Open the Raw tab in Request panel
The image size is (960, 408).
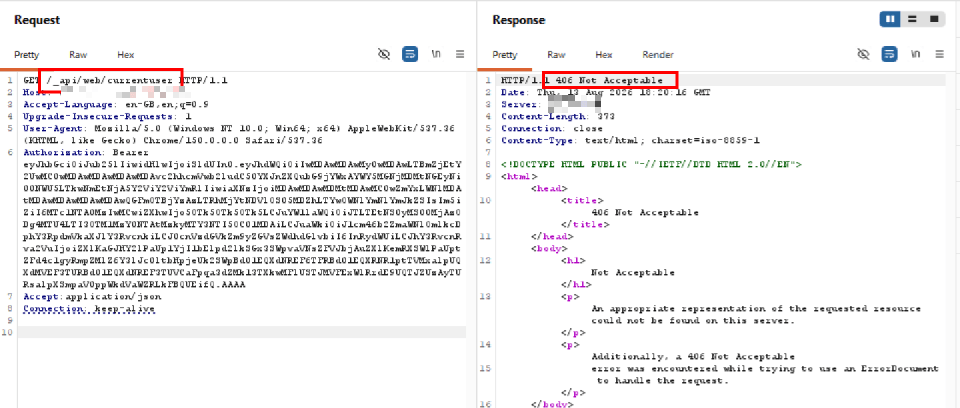[x=78, y=55]
